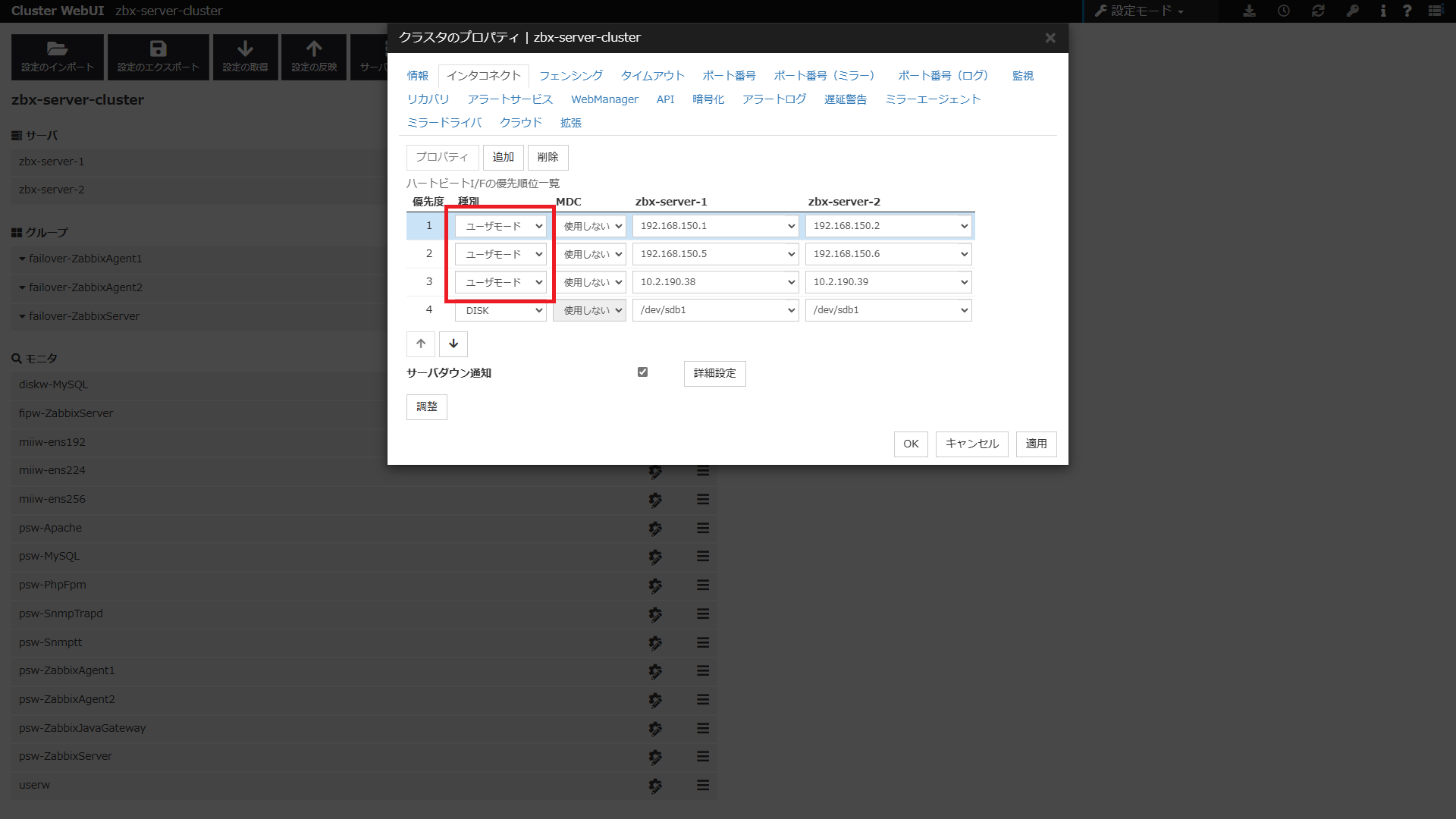Click the 設定のインポート folder icon
This screenshot has width=1456, height=819.
coord(58,49)
